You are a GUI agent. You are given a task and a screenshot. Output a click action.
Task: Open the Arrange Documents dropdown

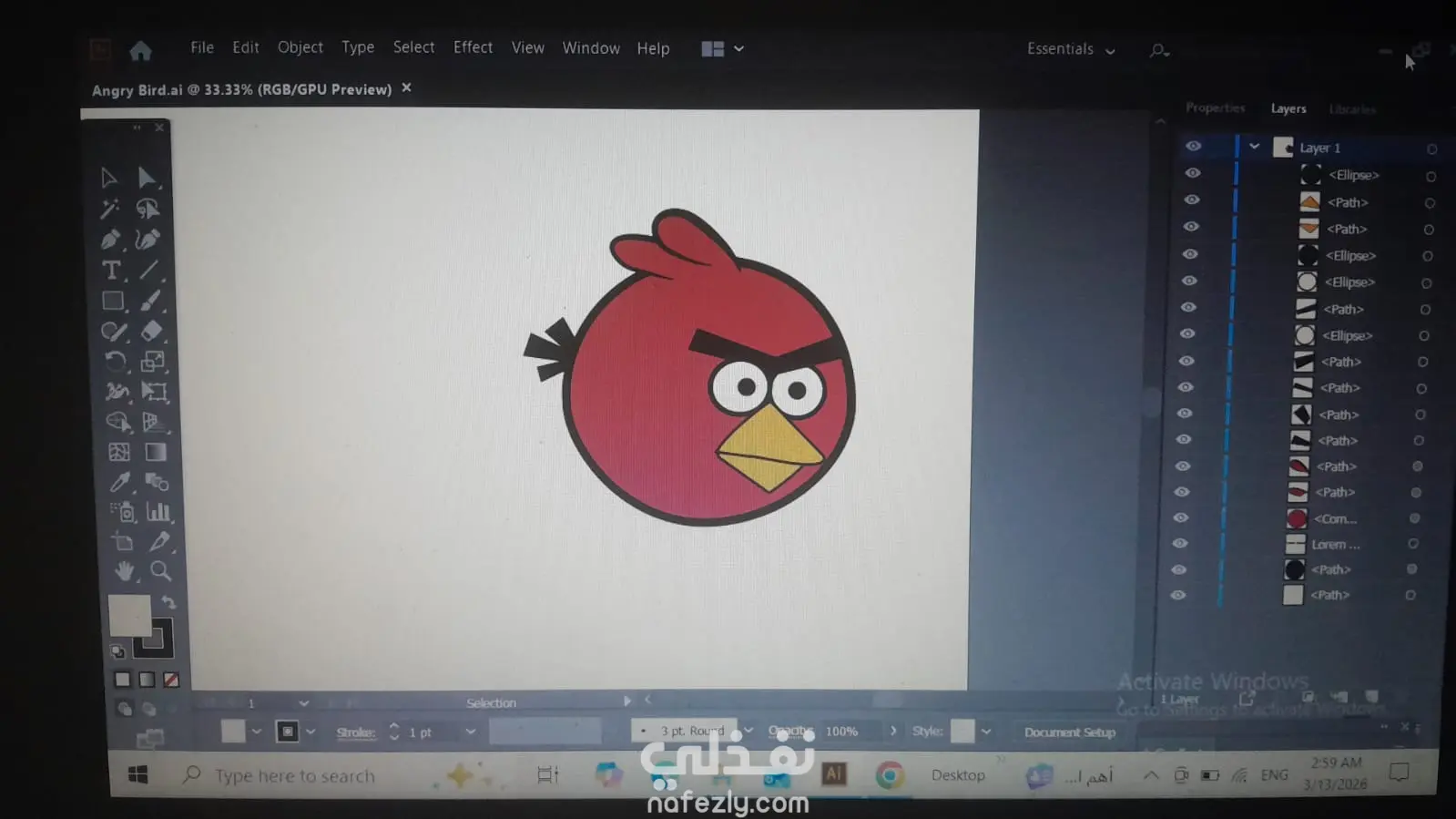pos(723,49)
